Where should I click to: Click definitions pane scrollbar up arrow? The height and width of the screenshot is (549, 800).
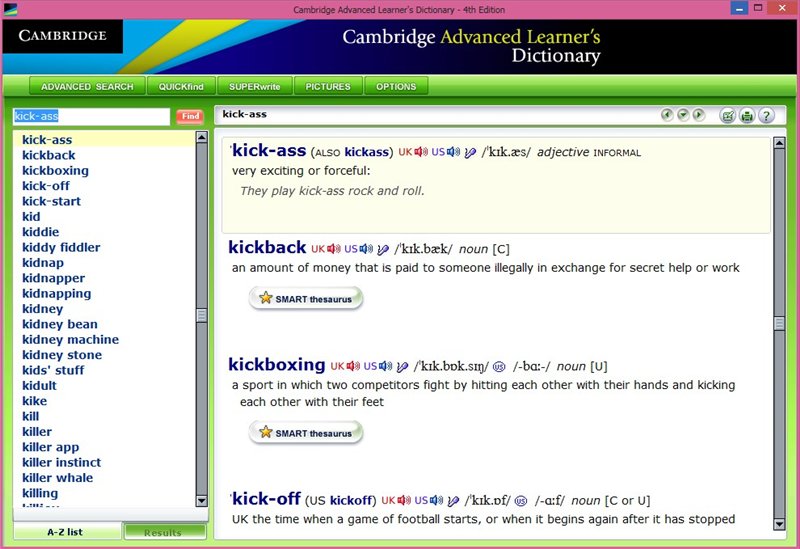(x=779, y=143)
